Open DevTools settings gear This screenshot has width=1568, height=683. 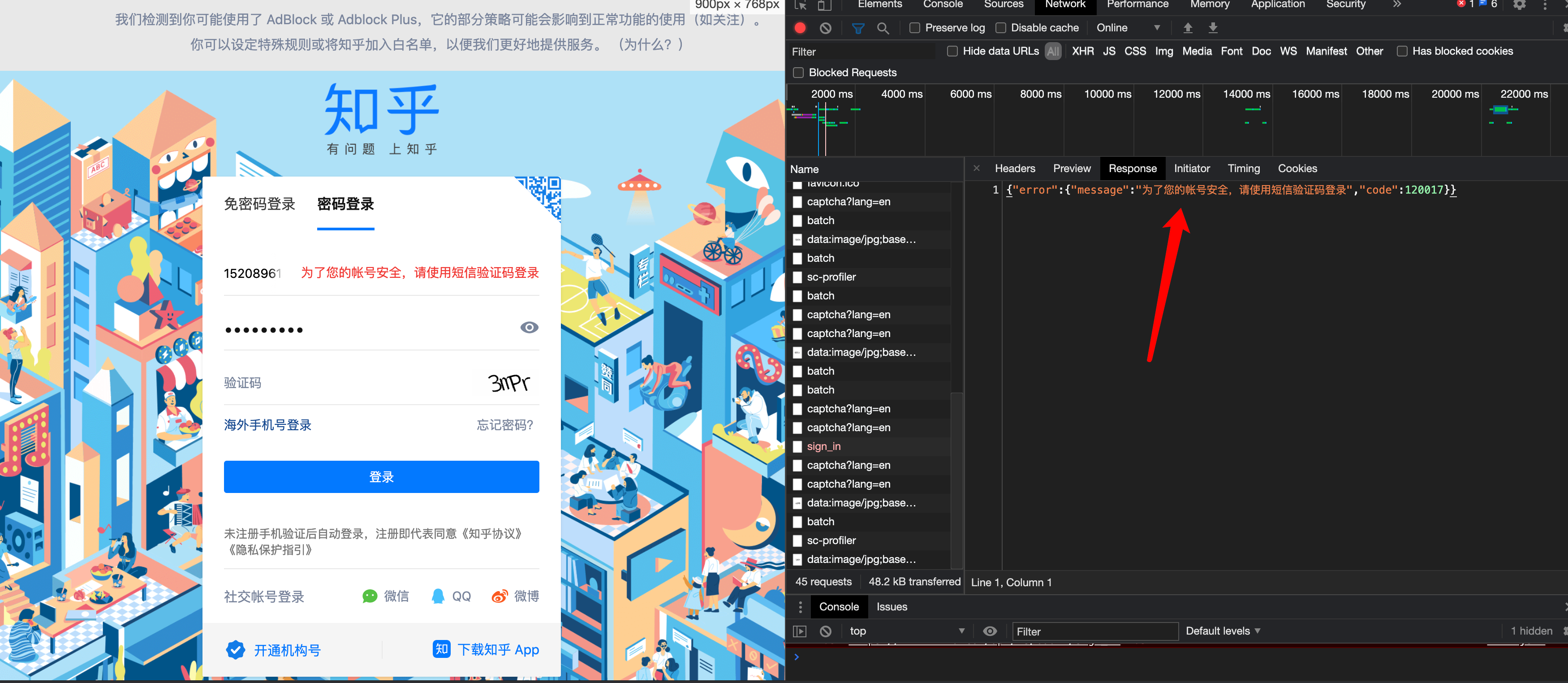1519,5
